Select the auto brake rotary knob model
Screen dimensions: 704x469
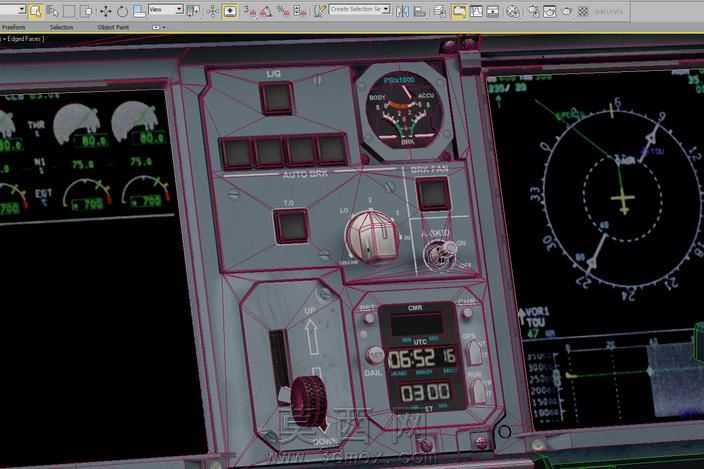(x=372, y=236)
